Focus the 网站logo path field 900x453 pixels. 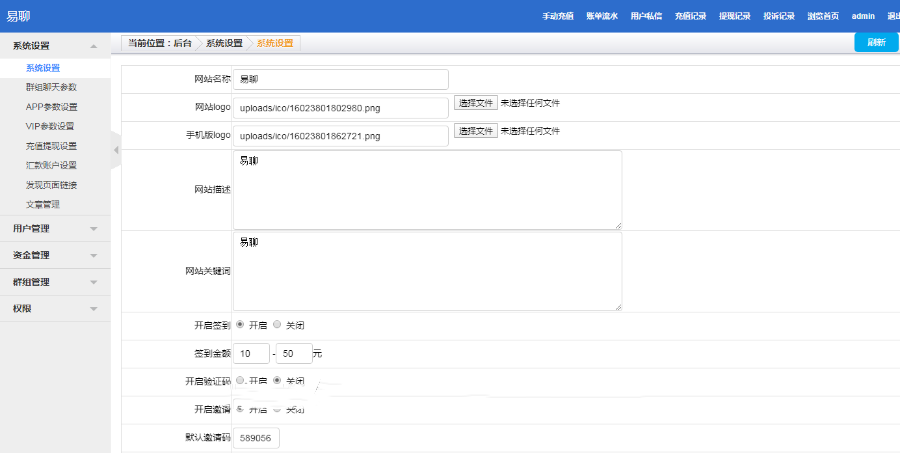(x=340, y=108)
